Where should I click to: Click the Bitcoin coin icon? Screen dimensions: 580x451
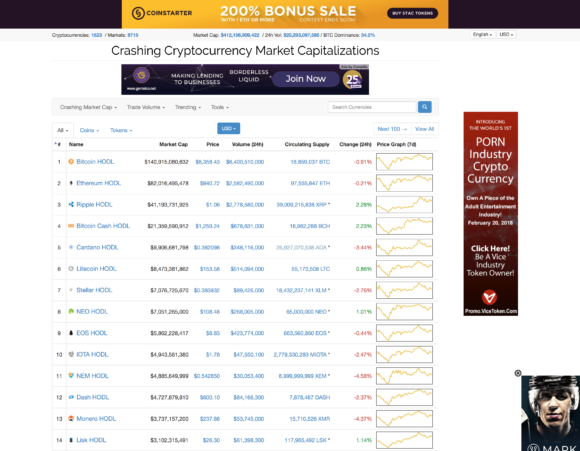tap(71, 162)
